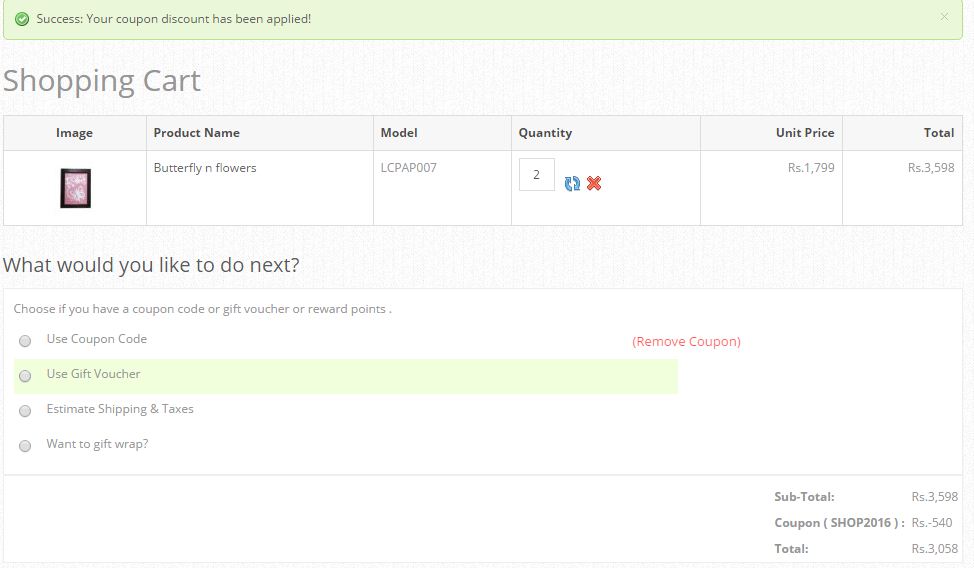Image resolution: width=974 pixels, height=568 pixels.
Task: Click the quantity input field
Action: point(536,175)
